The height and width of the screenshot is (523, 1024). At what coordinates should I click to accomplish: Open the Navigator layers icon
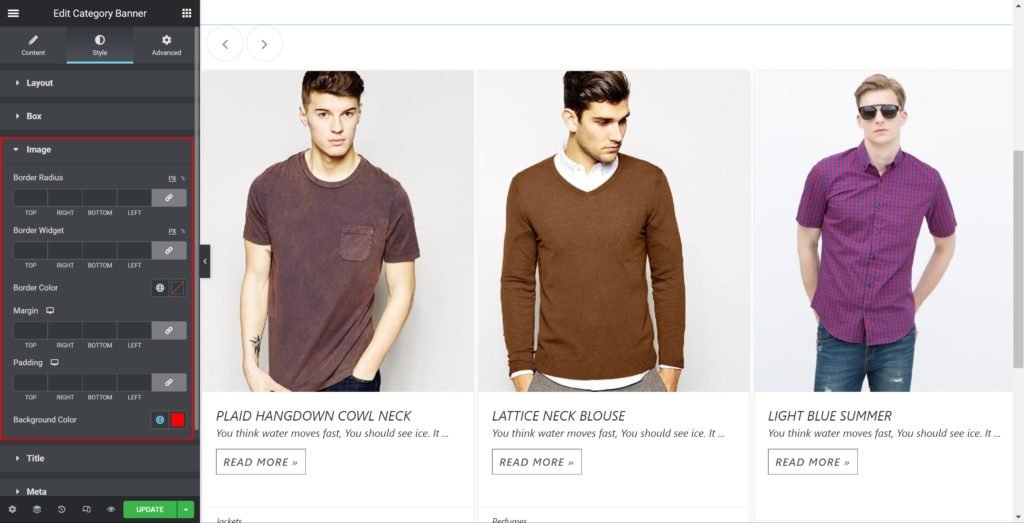(37, 509)
